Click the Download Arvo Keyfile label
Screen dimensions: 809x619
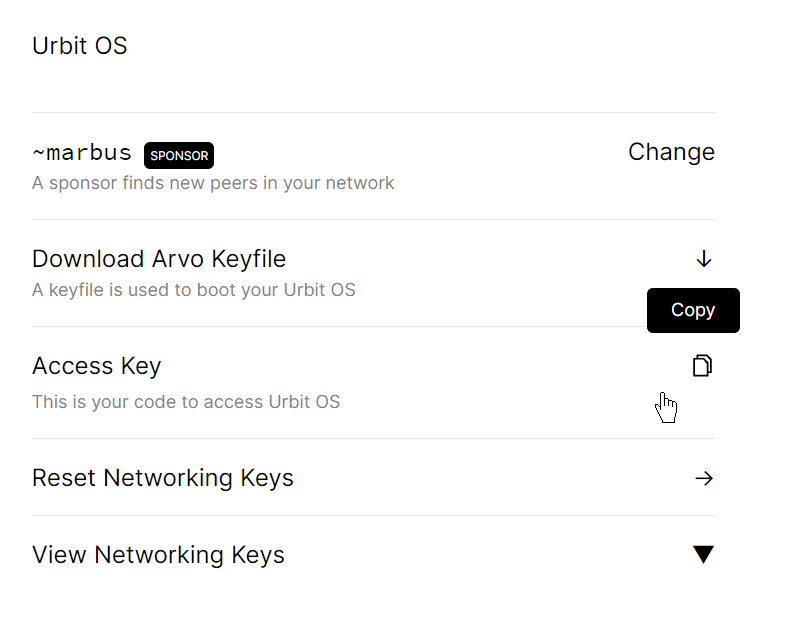coord(159,259)
